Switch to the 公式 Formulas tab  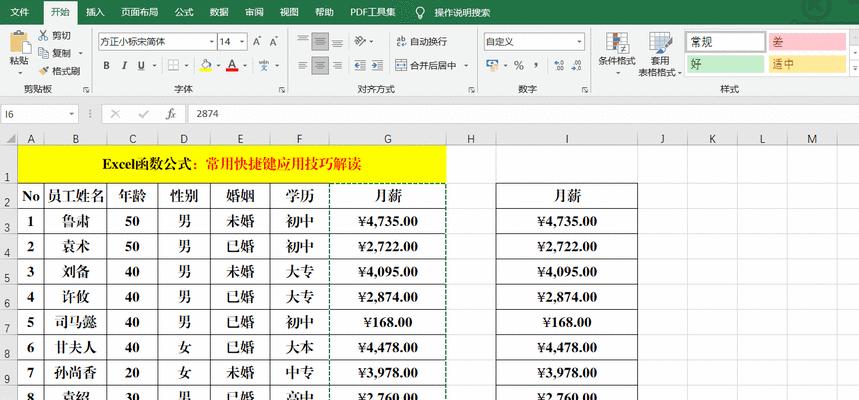[x=184, y=12]
